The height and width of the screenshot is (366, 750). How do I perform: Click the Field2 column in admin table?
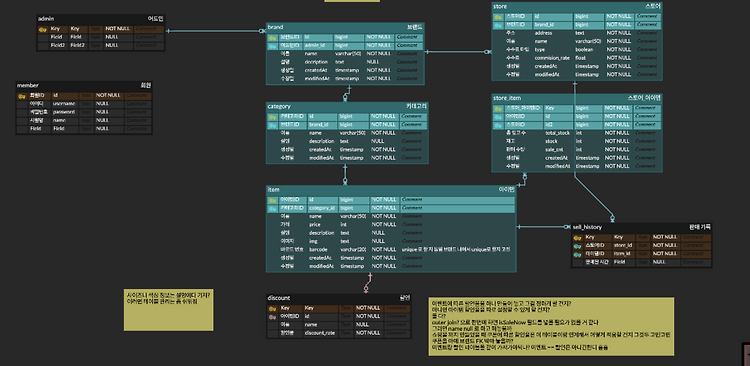coord(78,45)
